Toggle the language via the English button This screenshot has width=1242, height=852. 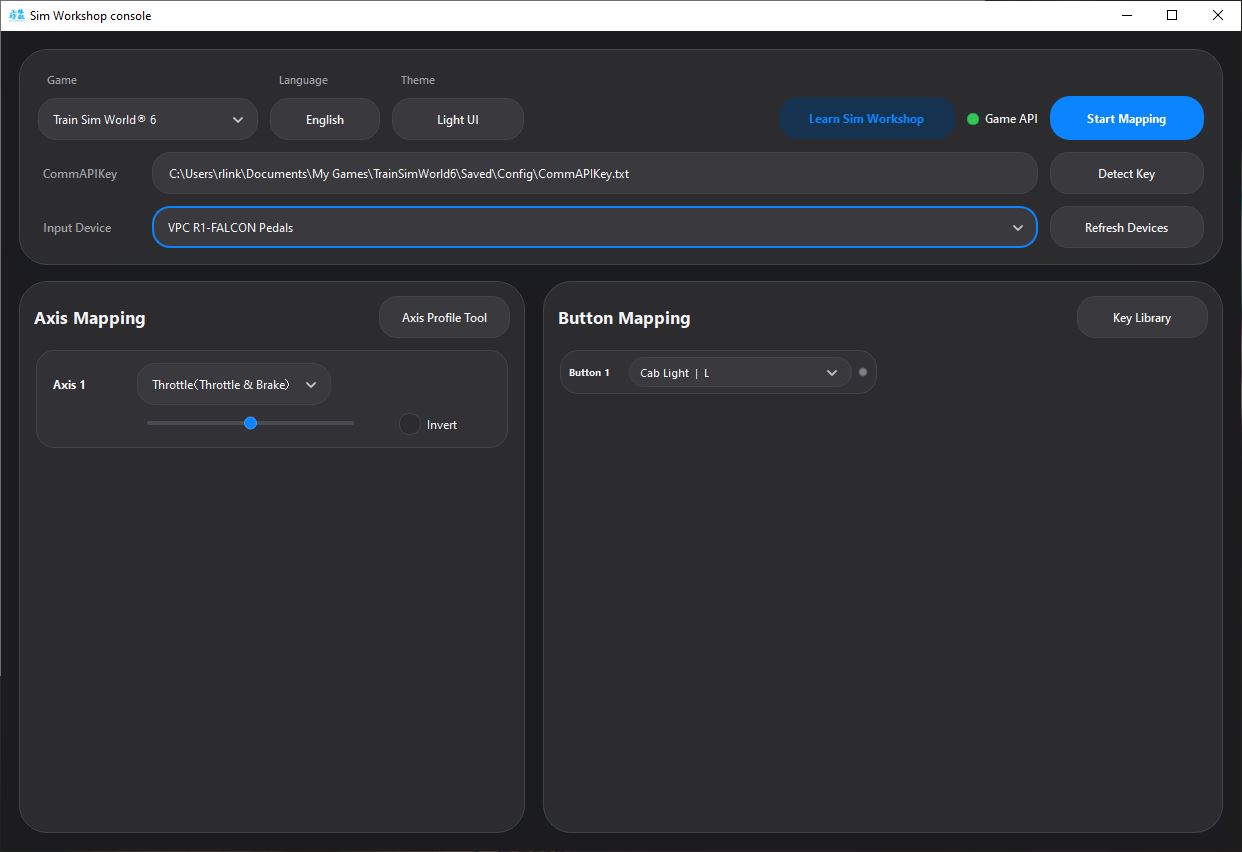tap(324, 119)
